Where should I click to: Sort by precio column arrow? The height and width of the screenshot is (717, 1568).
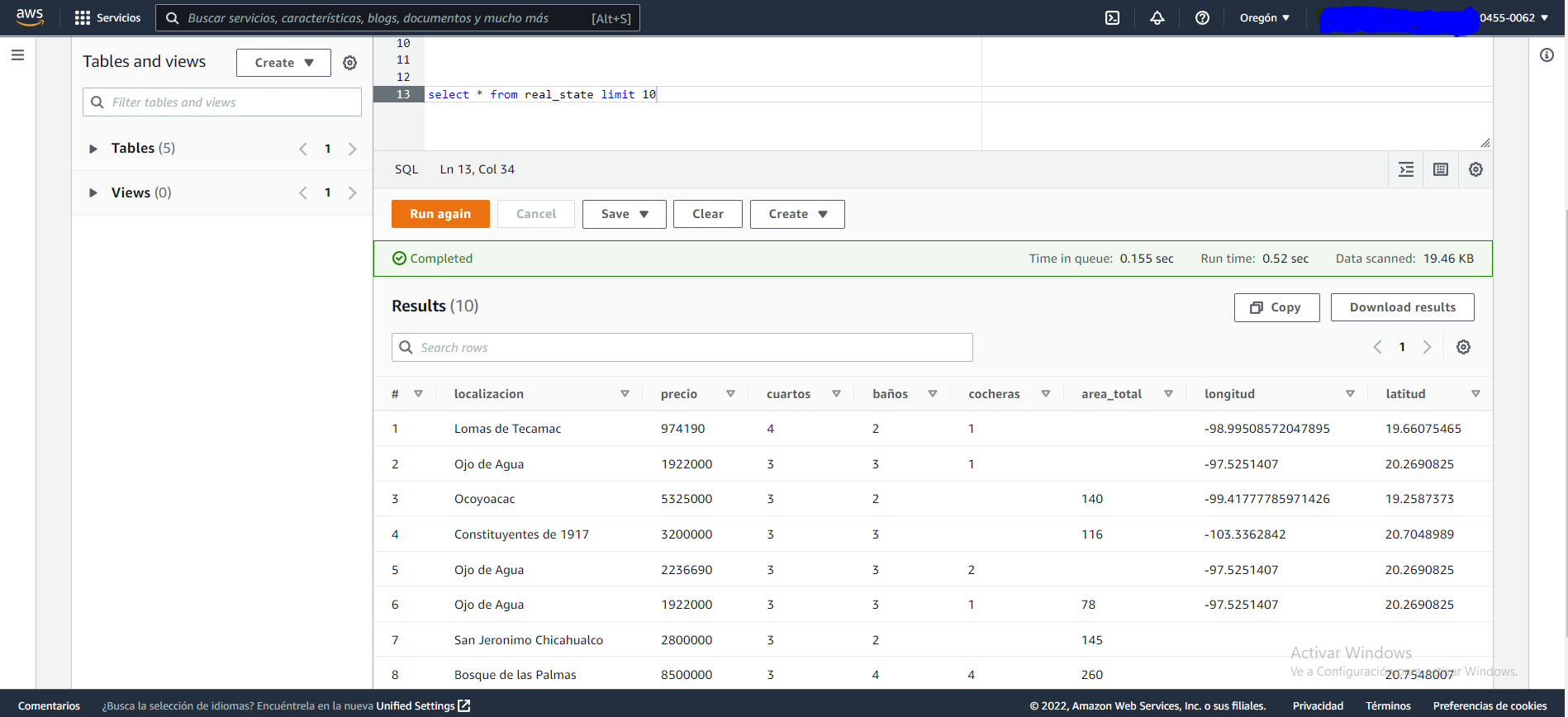tap(730, 394)
